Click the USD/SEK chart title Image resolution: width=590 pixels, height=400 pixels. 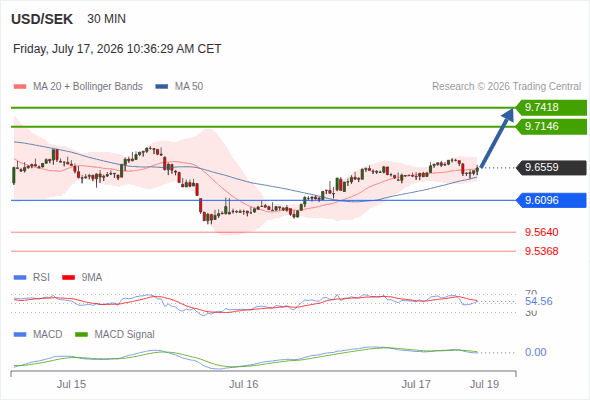(42, 19)
